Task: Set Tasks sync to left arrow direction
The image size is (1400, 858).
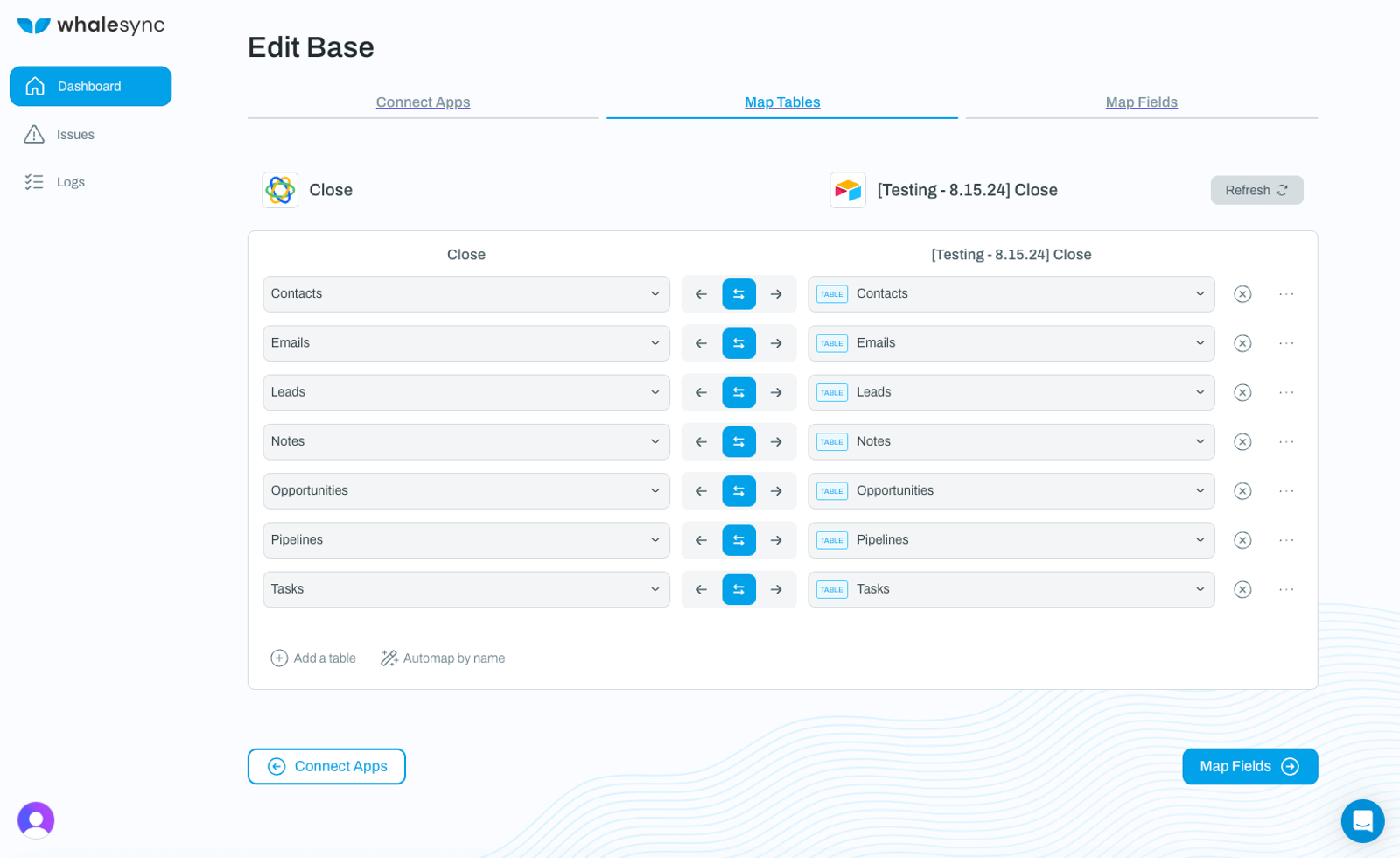Action: click(x=701, y=589)
